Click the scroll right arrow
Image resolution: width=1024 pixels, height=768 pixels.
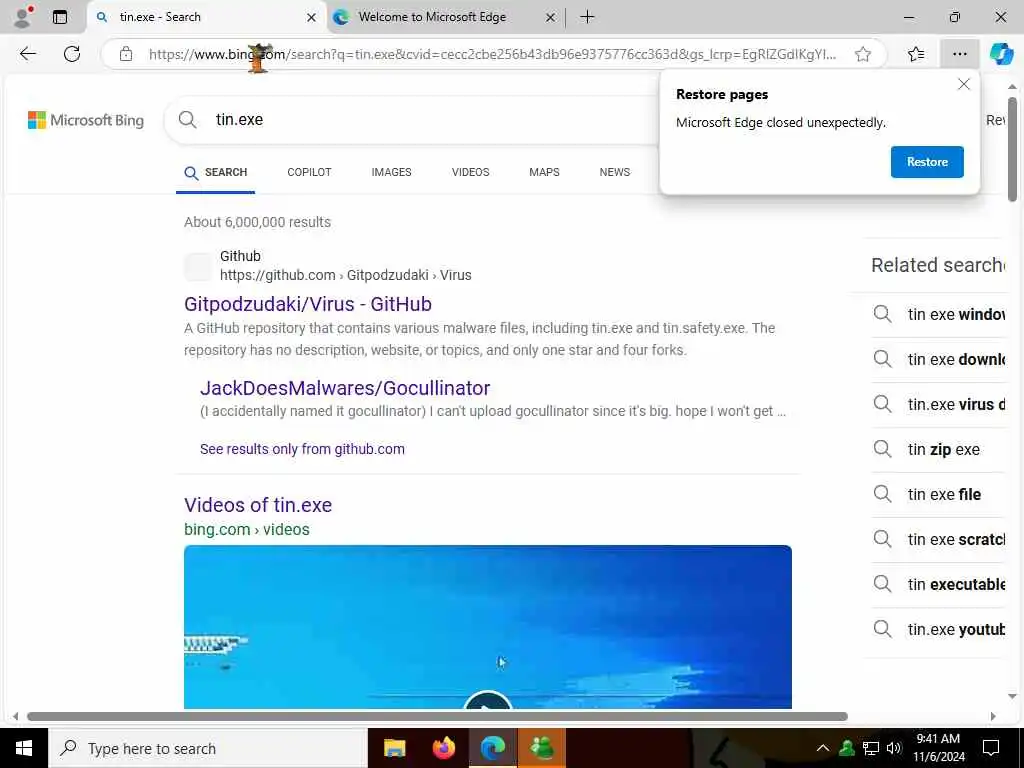pyautogui.click(x=993, y=716)
